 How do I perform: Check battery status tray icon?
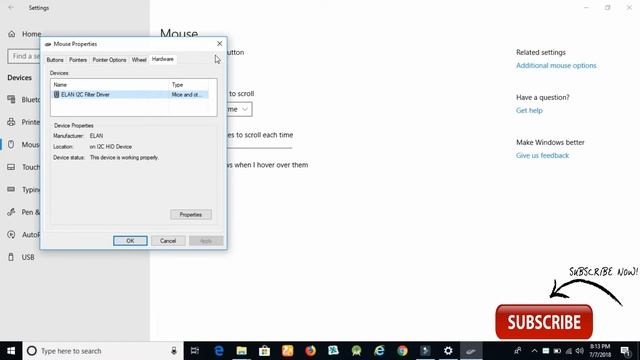click(557, 351)
